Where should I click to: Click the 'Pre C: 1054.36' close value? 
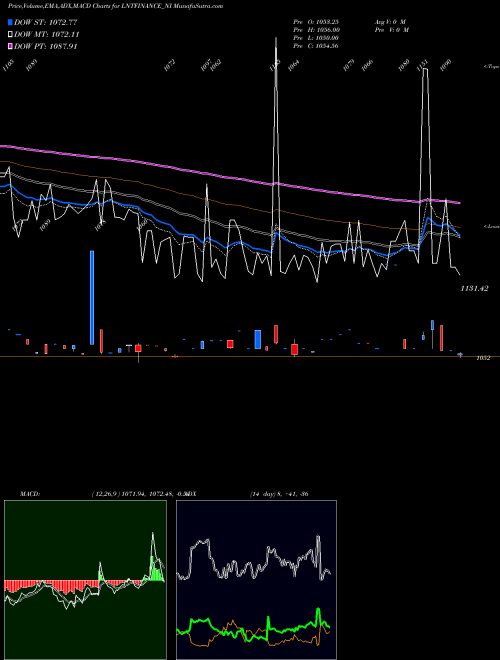[316, 46]
